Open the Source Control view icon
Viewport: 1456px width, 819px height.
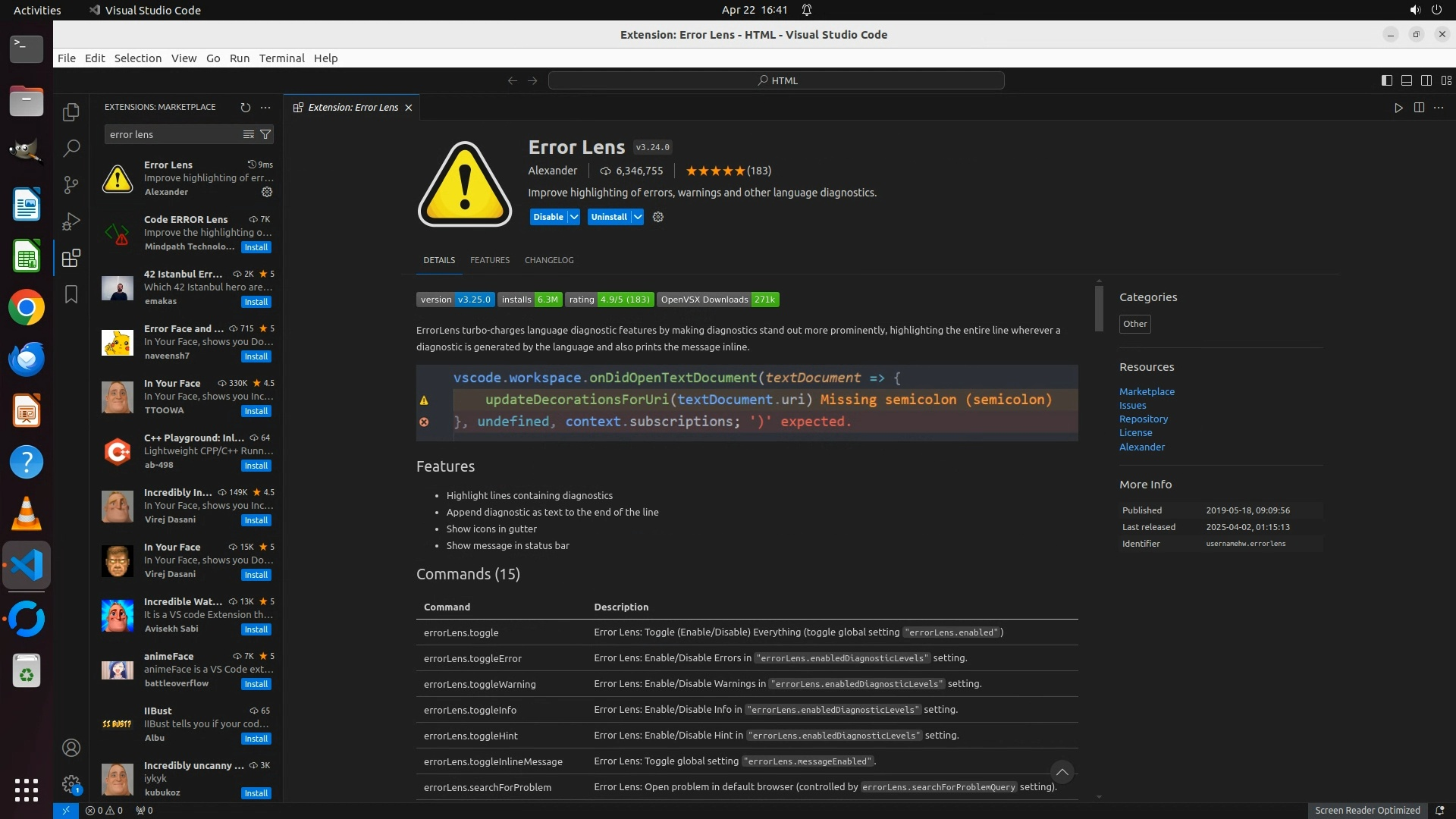coord(71,184)
